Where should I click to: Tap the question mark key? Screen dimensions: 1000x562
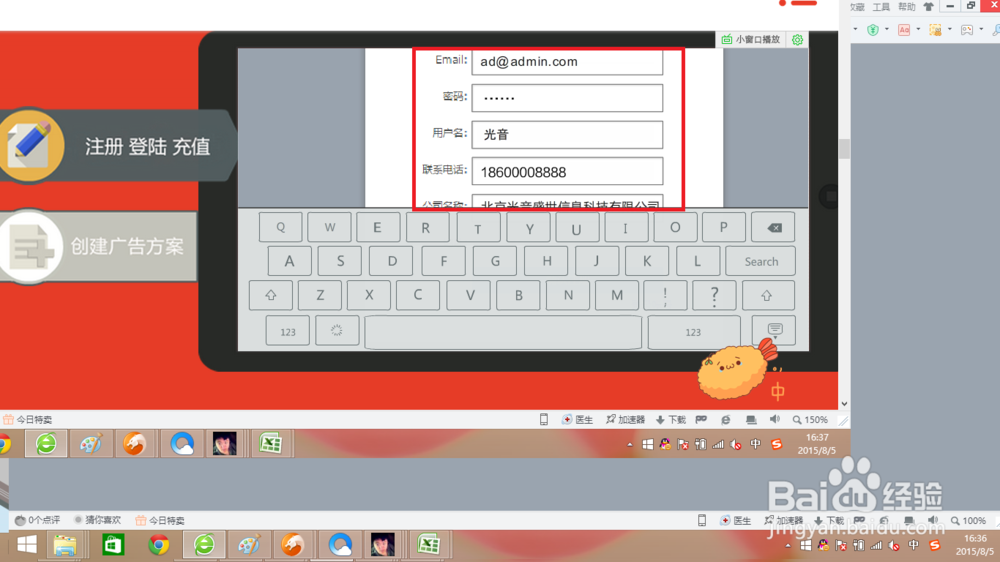pyautogui.click(x=714, y=295)
